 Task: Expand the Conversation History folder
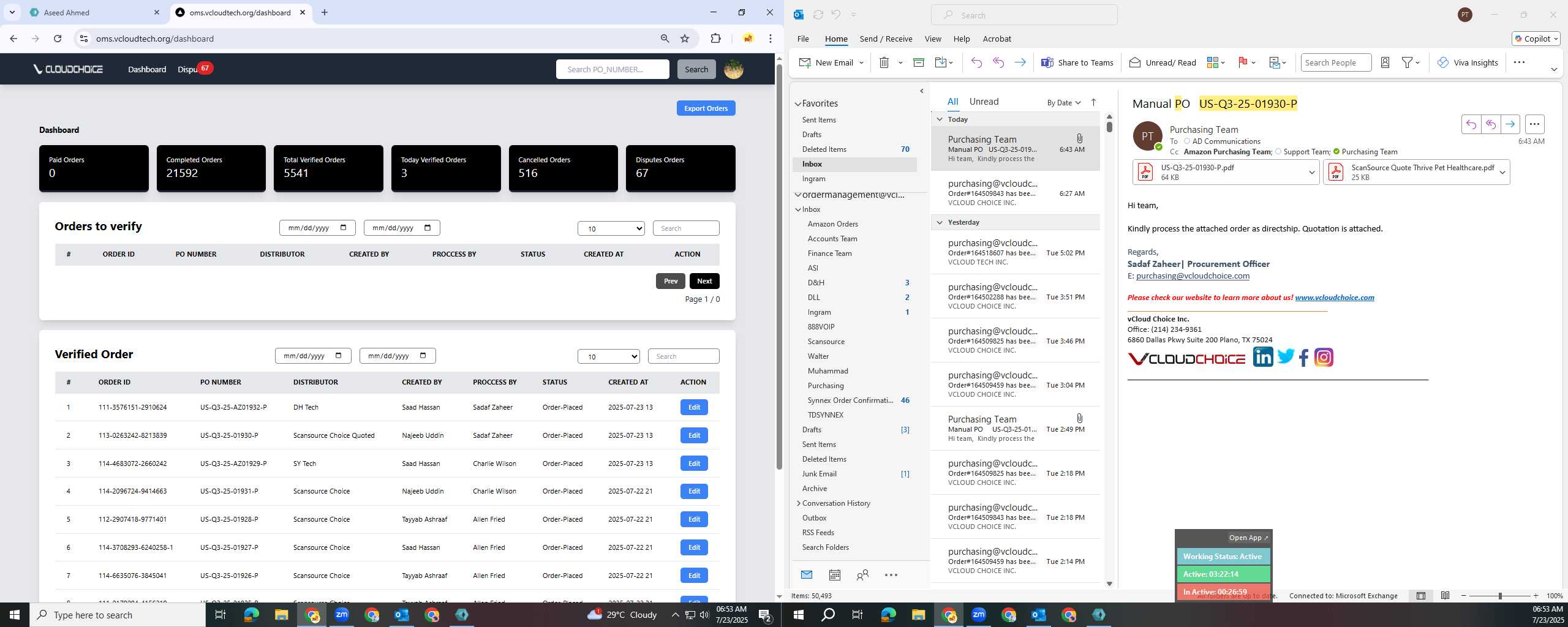798,503
